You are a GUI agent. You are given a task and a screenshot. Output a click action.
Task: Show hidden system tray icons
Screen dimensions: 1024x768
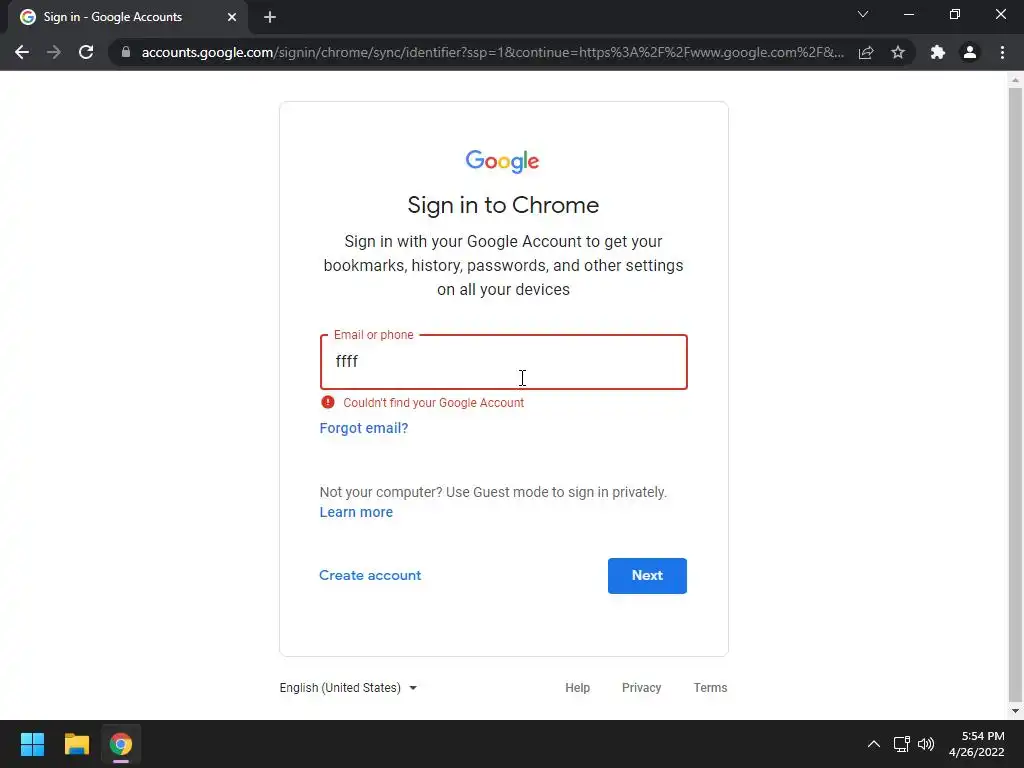pos(874,744)
